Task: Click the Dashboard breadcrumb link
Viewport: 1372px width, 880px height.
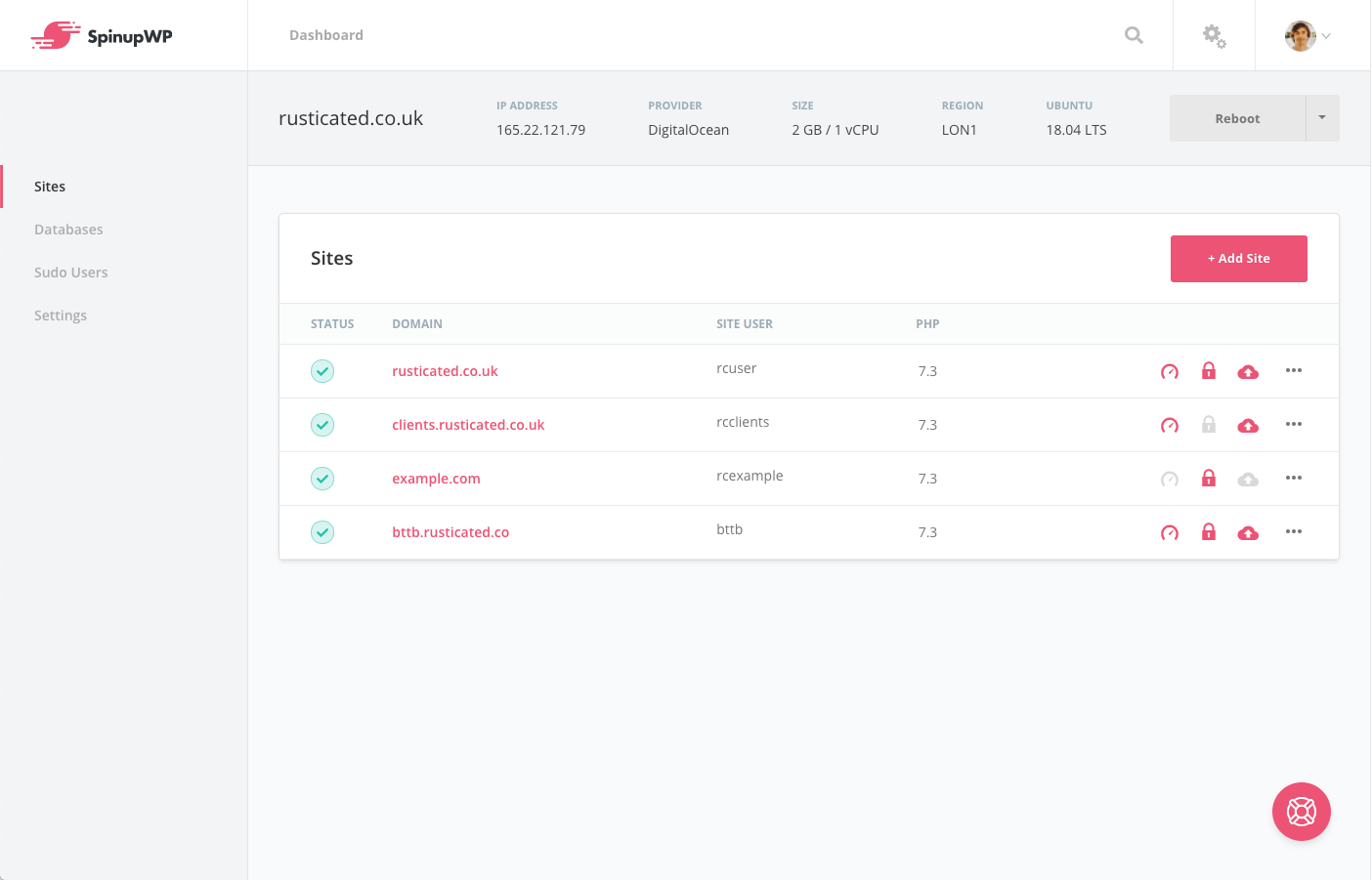Action: pyautogui.click(x=326, y=35)
